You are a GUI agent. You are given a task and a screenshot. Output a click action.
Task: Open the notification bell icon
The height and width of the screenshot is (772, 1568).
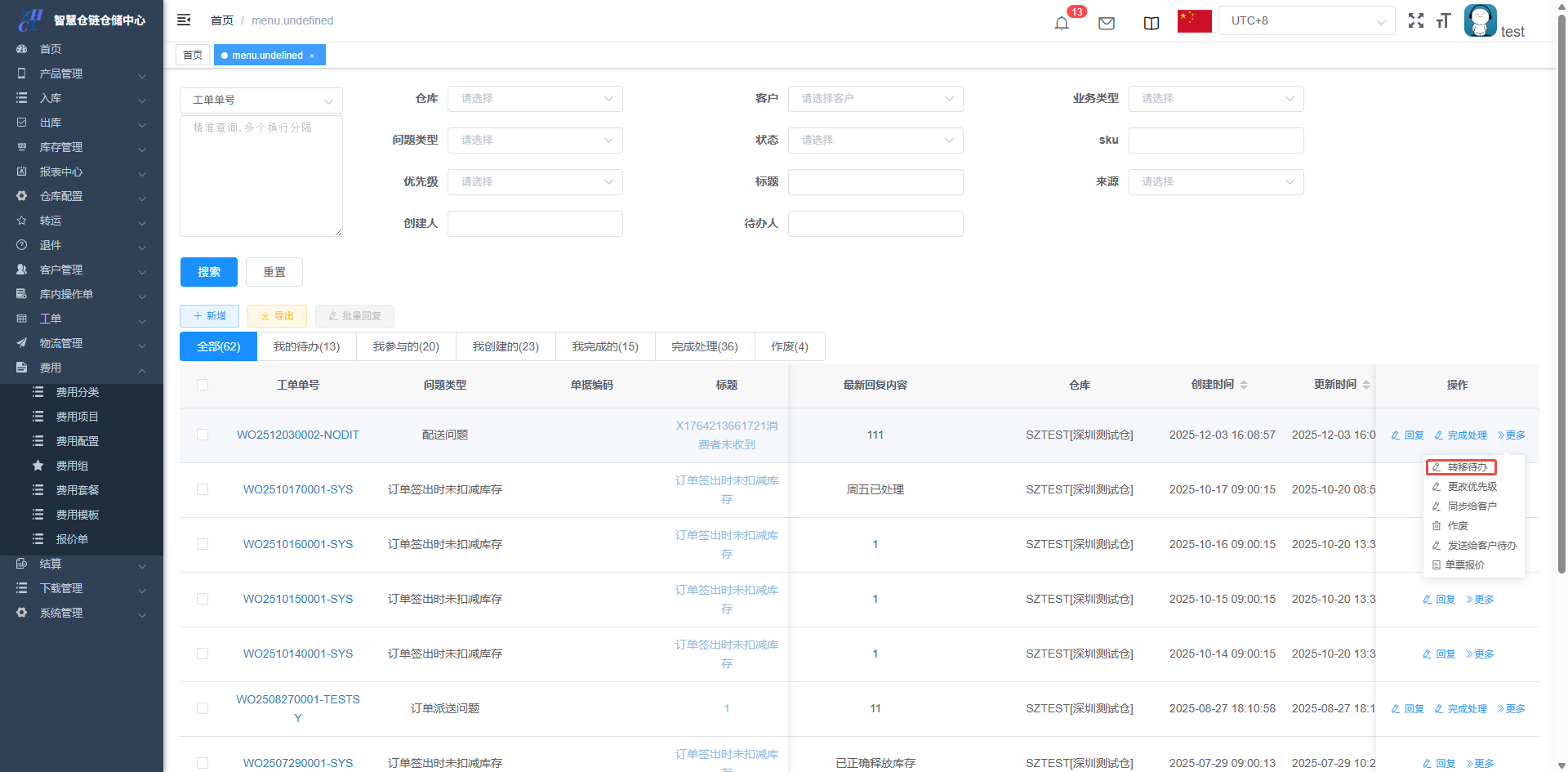pyautogui.click(x=1062, y=23)
